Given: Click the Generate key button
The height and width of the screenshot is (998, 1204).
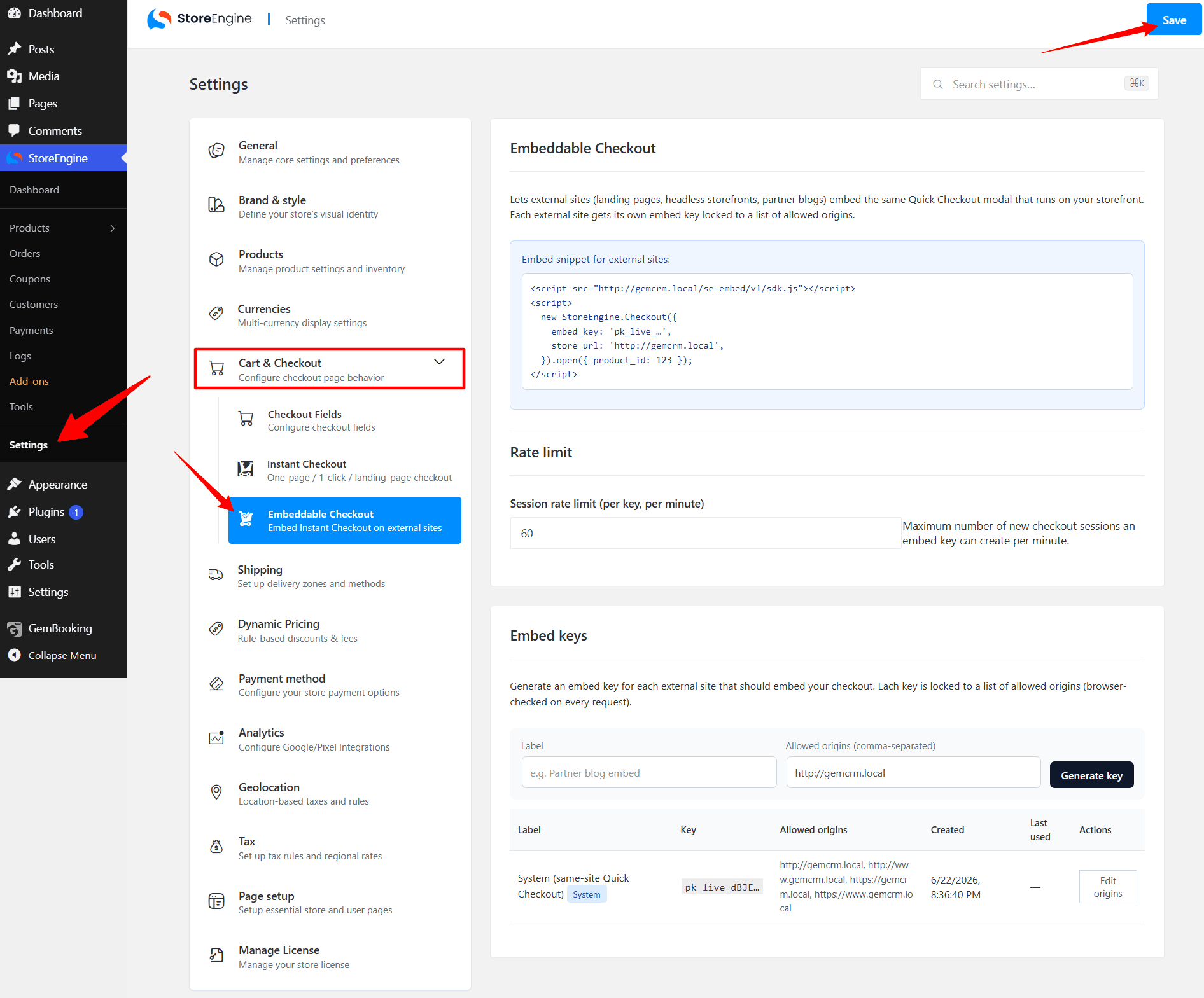Looking at the screenshot, I should pyautogui.click(x=1091, y=775).
